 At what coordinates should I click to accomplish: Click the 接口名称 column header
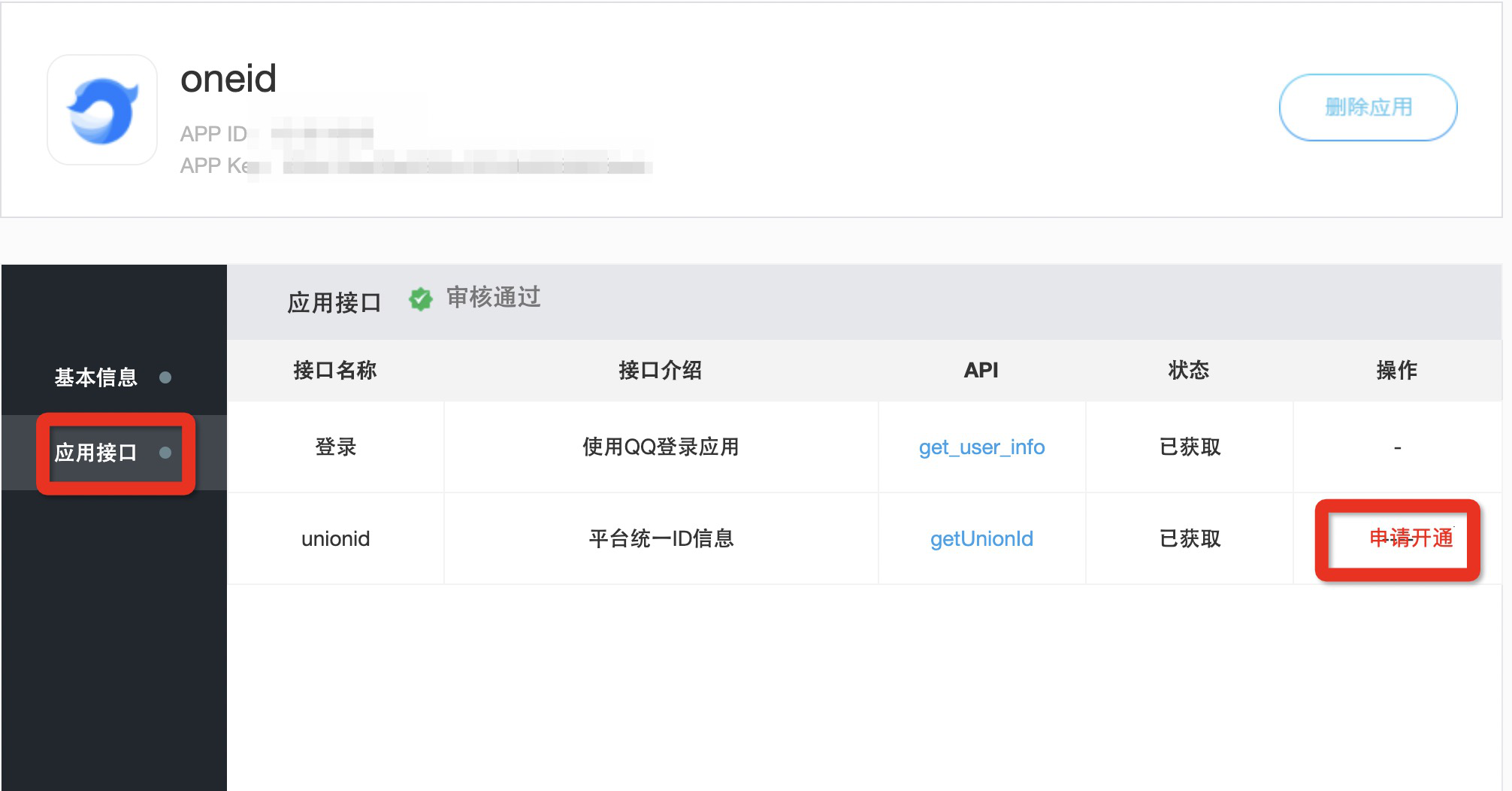[x=335, y=370]
